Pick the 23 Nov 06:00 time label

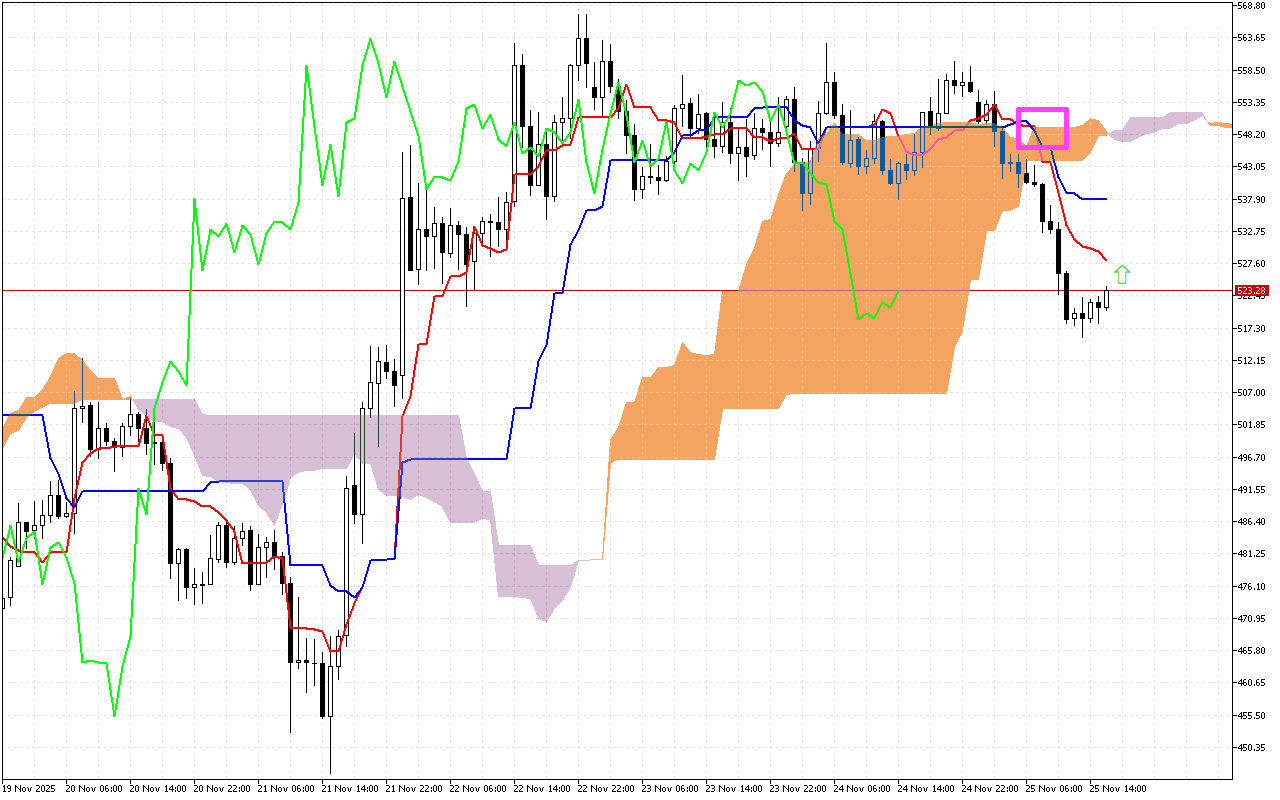pyautogui.click(x=672, y=788)
